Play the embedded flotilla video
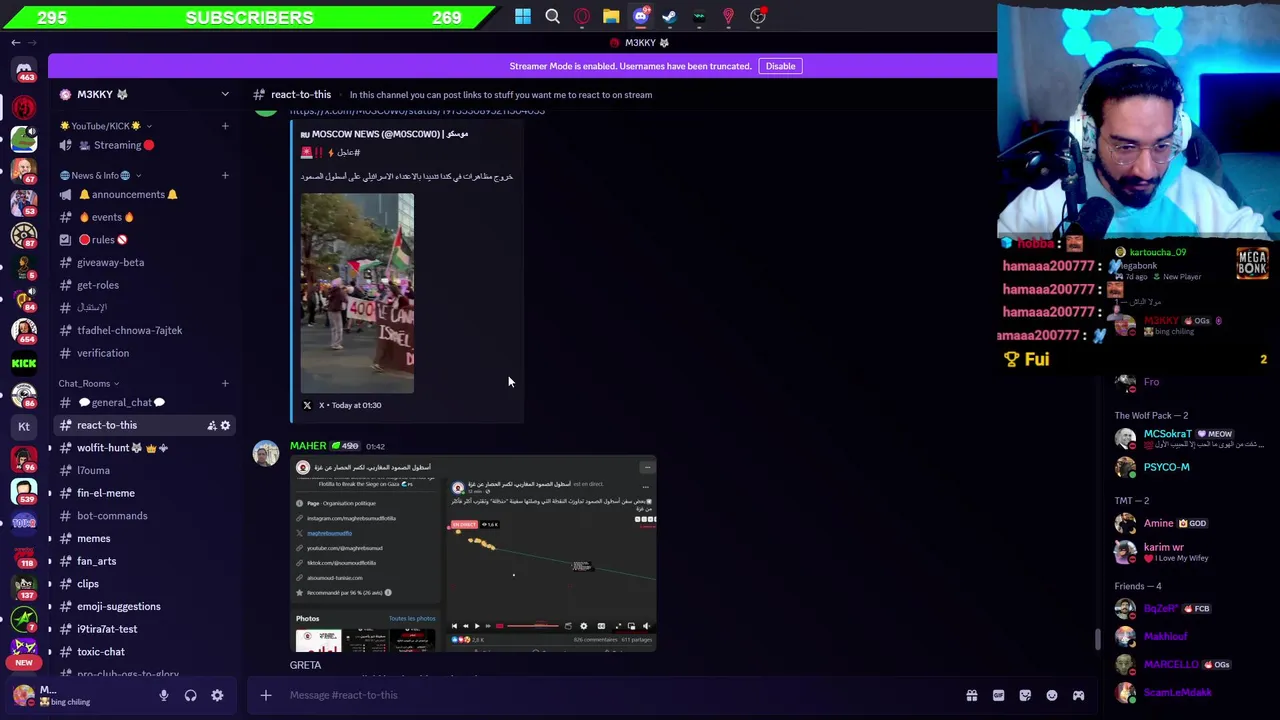Viewport: 1280px width, 720px height. (x=476, y=626)
